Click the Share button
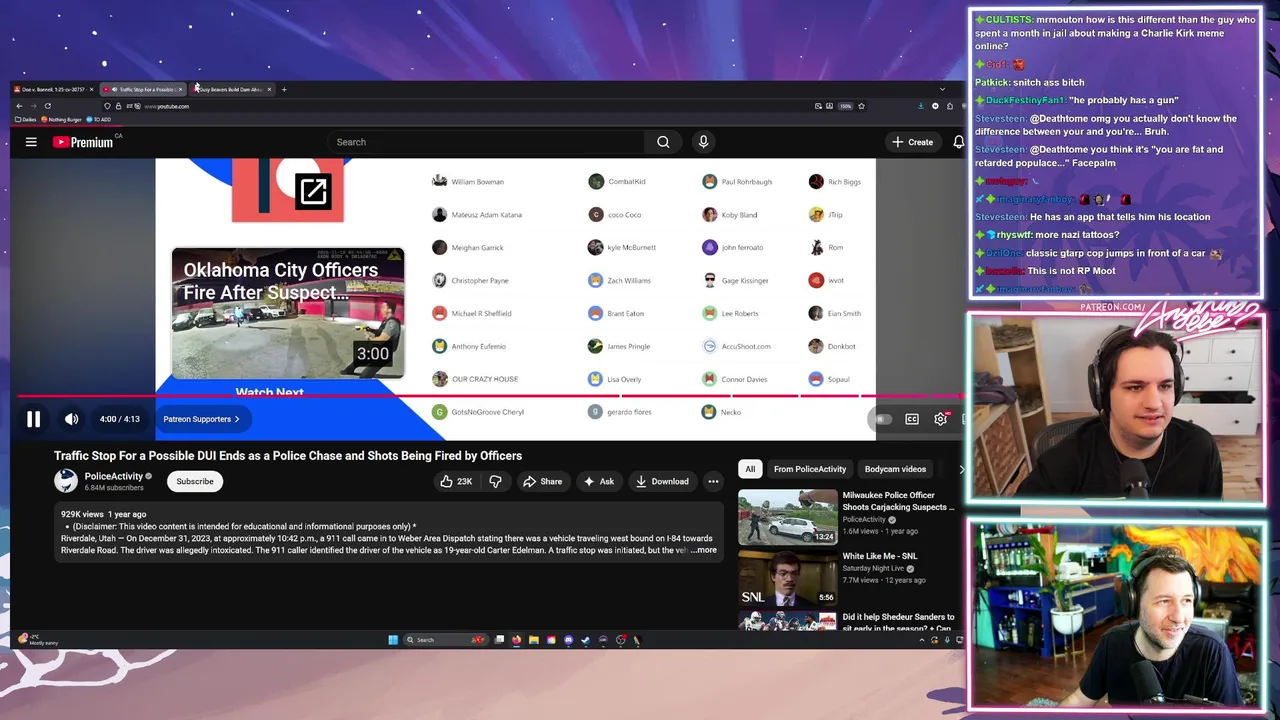This screenshot has height=720, width=1280. [542, 481]
